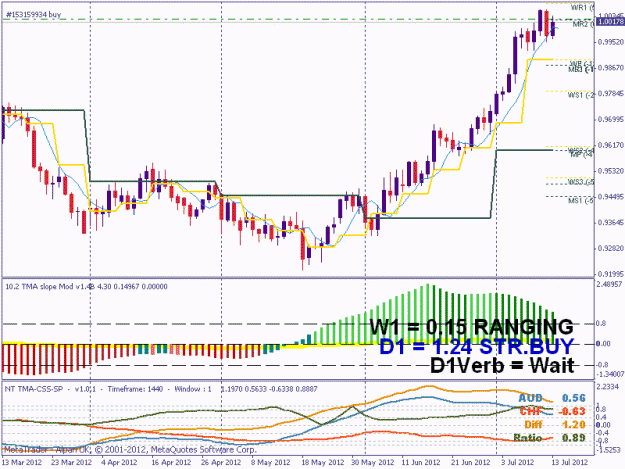This screenshot has height=469, width=625.
Task: Click date label 23 Mar 2012
Action: (71, 462)
